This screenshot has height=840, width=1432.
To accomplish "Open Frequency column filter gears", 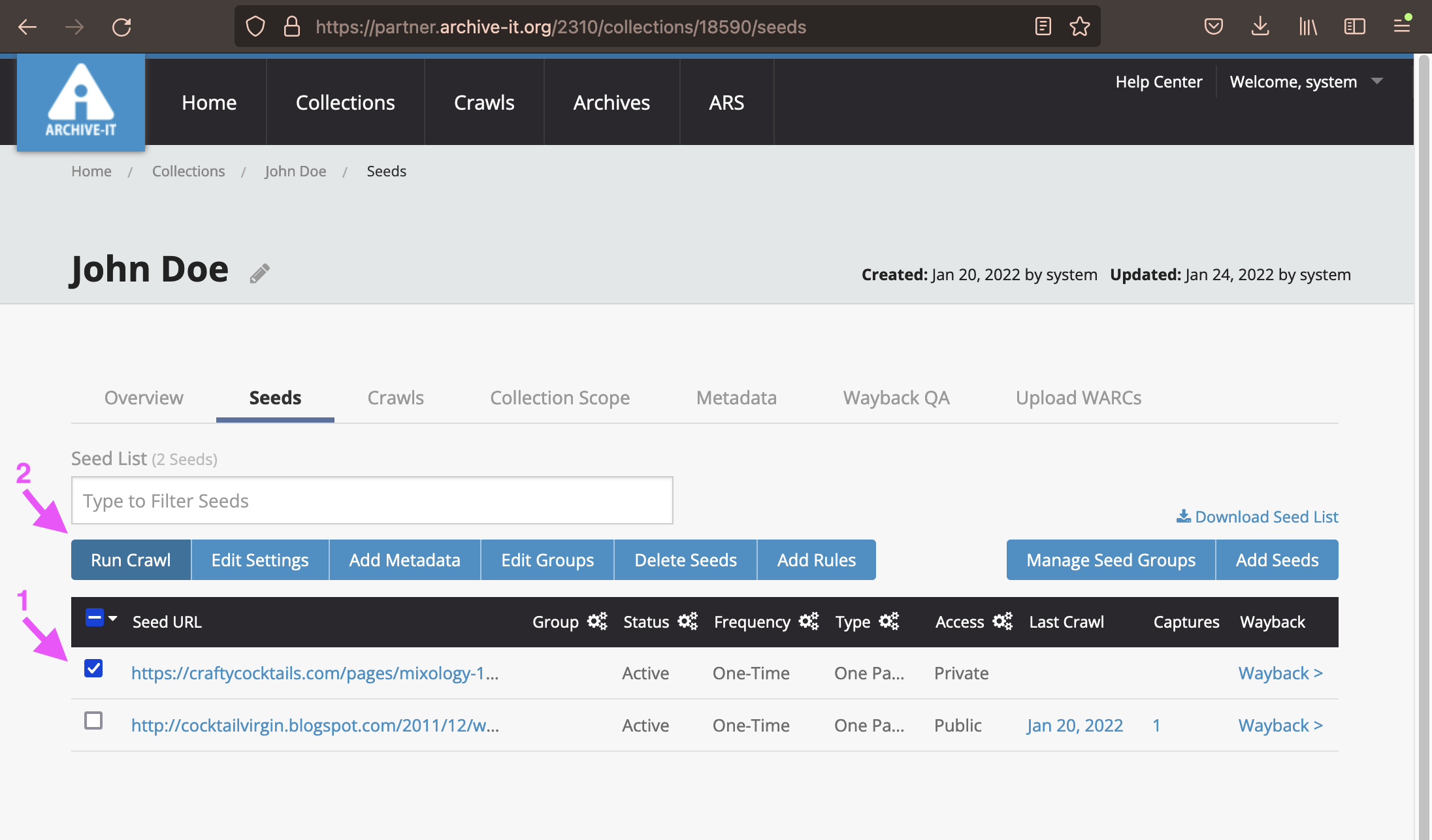I will click(x=809, y=621).
